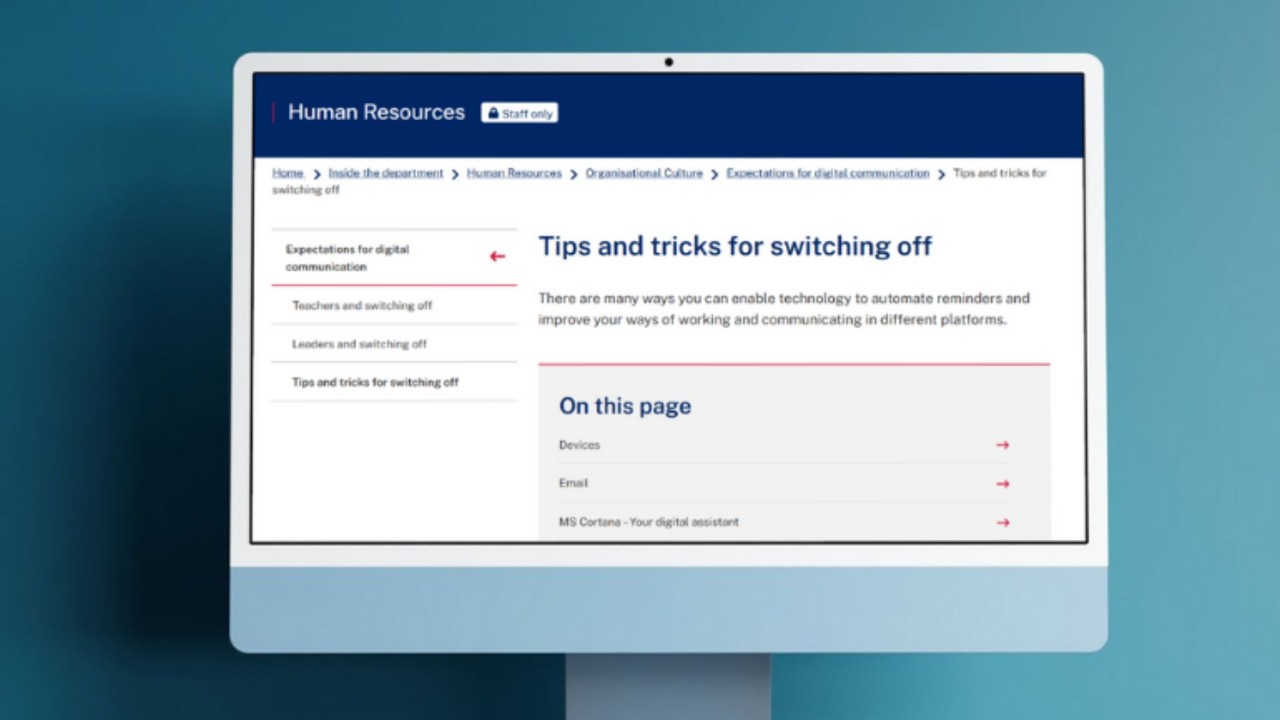Click the red back arrow in sidebar
Screen dimensions: 1280x720
[497, 257]
